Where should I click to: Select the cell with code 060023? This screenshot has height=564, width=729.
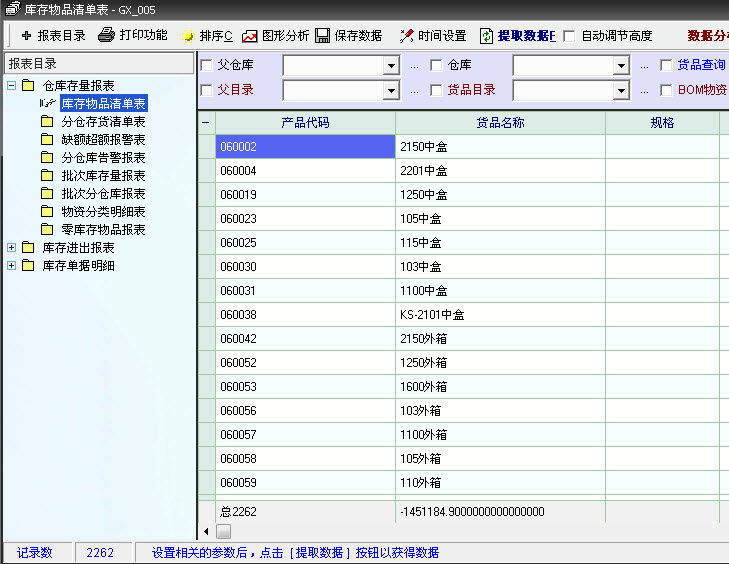point(305,219)
